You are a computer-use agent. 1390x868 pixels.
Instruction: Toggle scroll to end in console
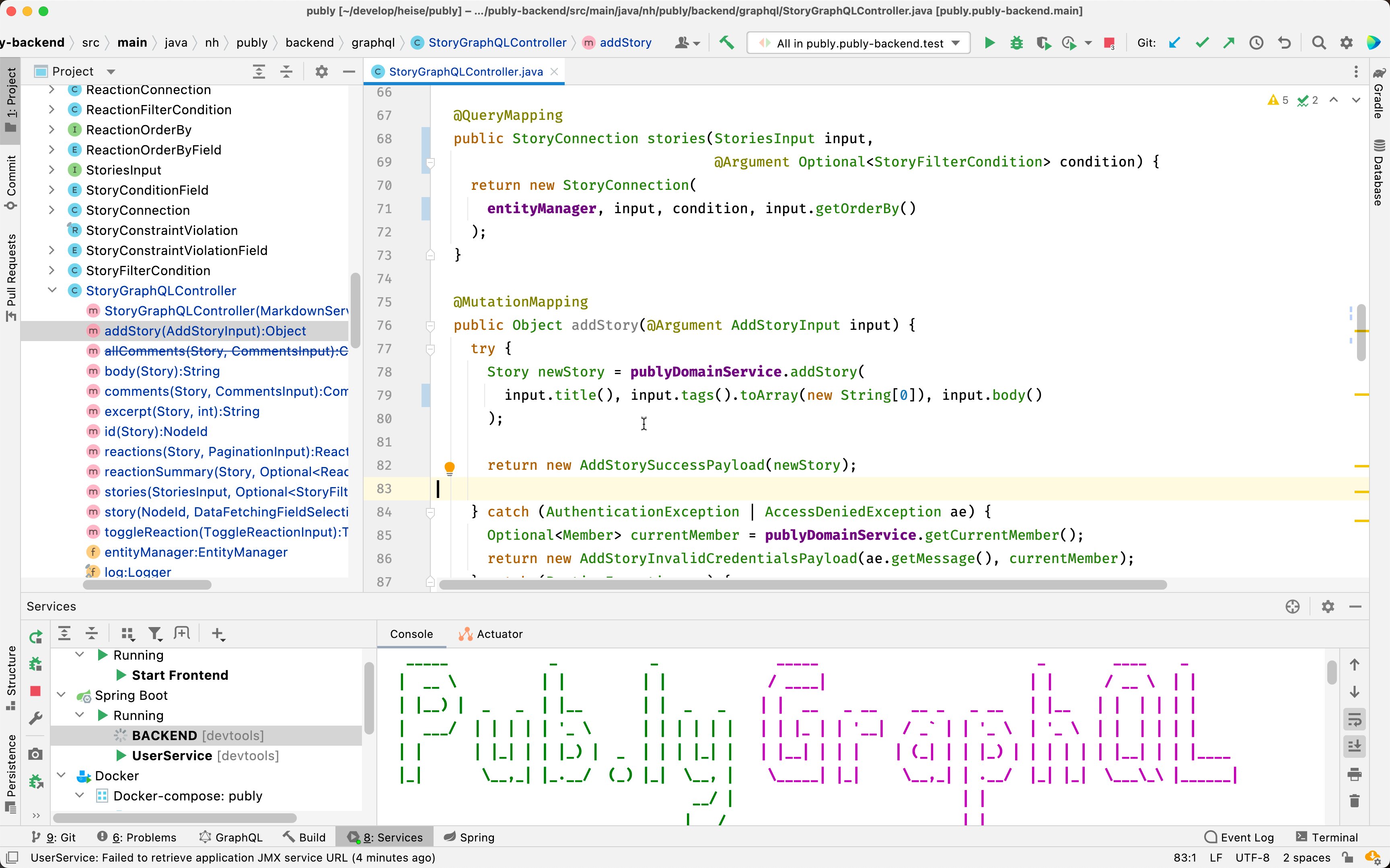(1355, 746)
